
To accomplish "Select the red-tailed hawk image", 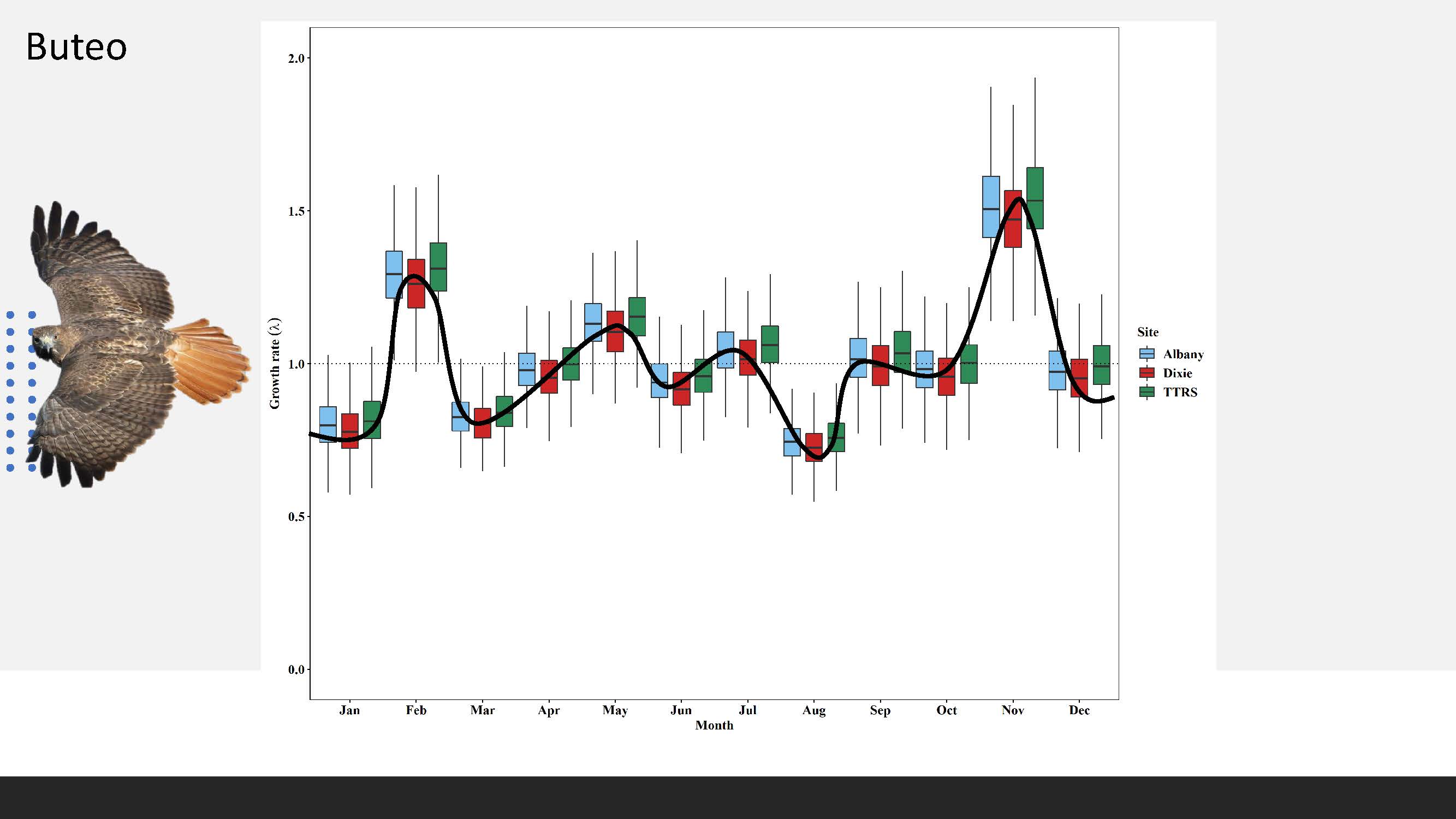I will tap(135, 345).
